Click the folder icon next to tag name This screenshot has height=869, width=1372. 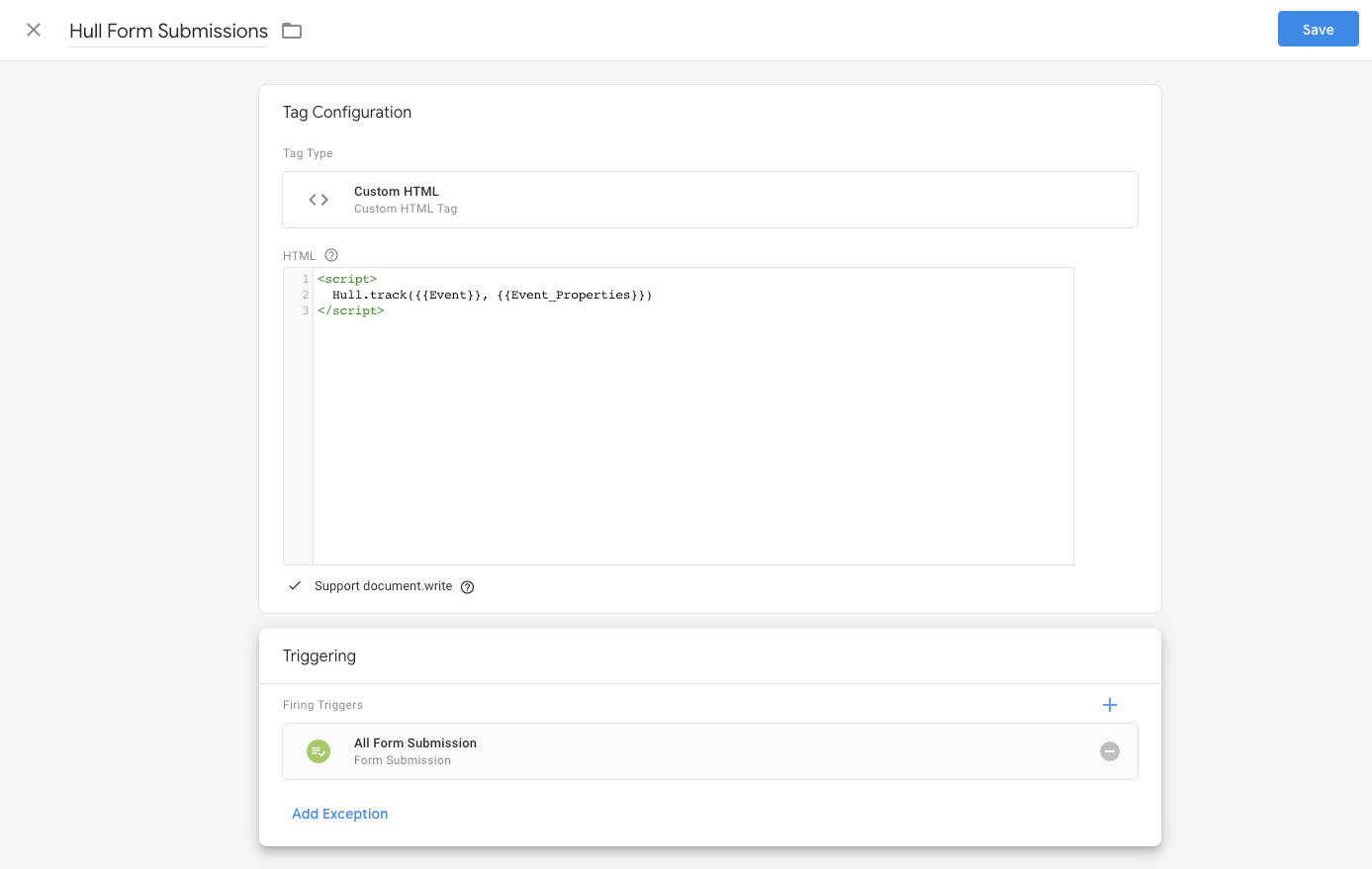(x=292, y=31)
